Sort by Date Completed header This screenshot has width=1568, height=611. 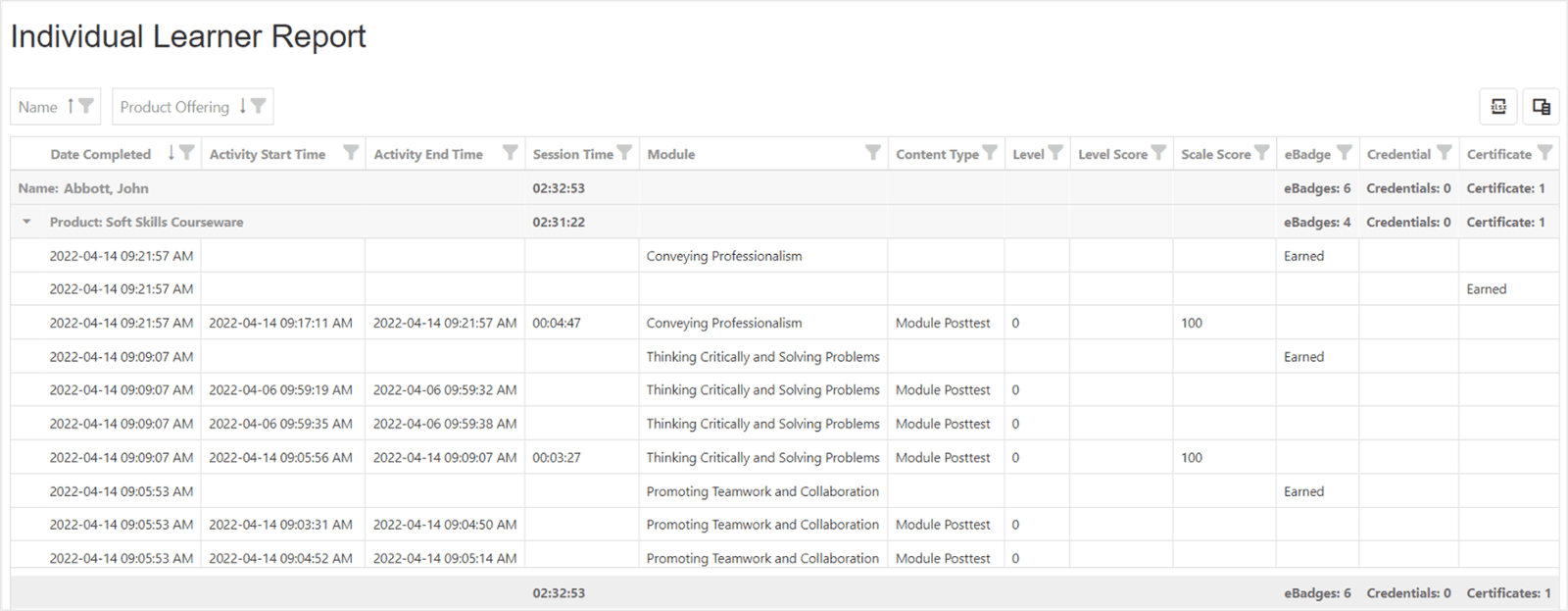coord(100,154)
